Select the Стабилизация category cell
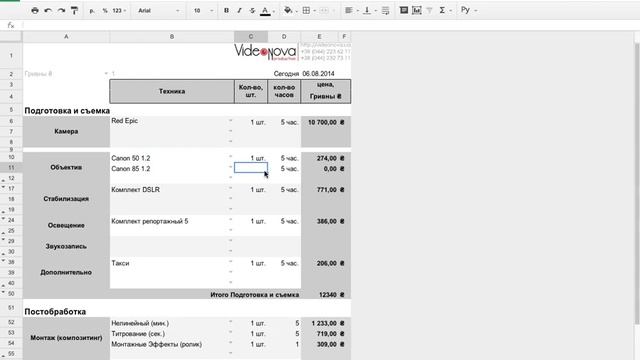 (66, 199)
